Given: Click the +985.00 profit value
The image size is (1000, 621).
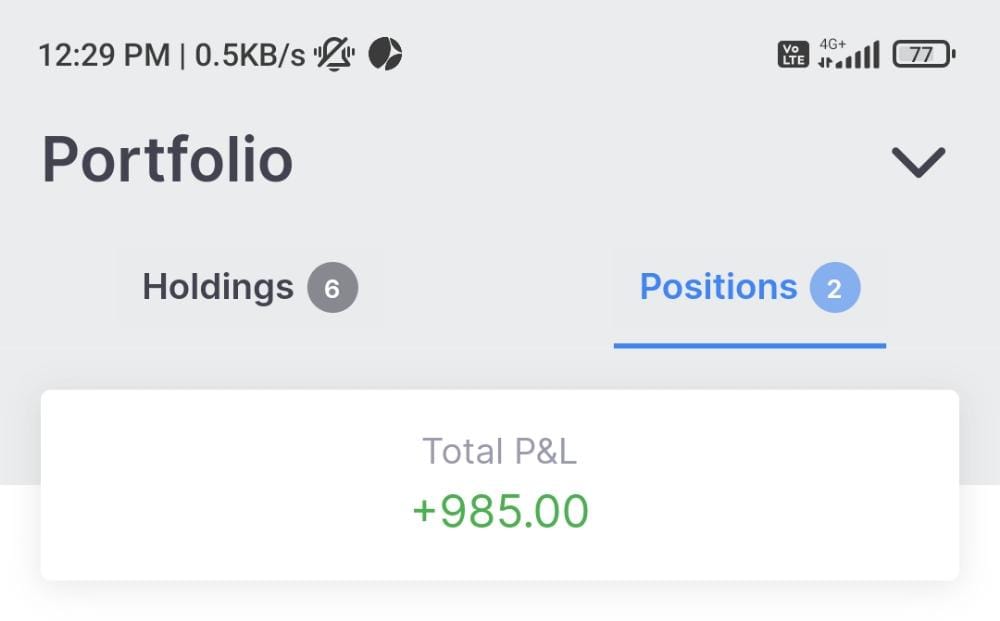Looking at the screenshot, I should coord(500,512).
